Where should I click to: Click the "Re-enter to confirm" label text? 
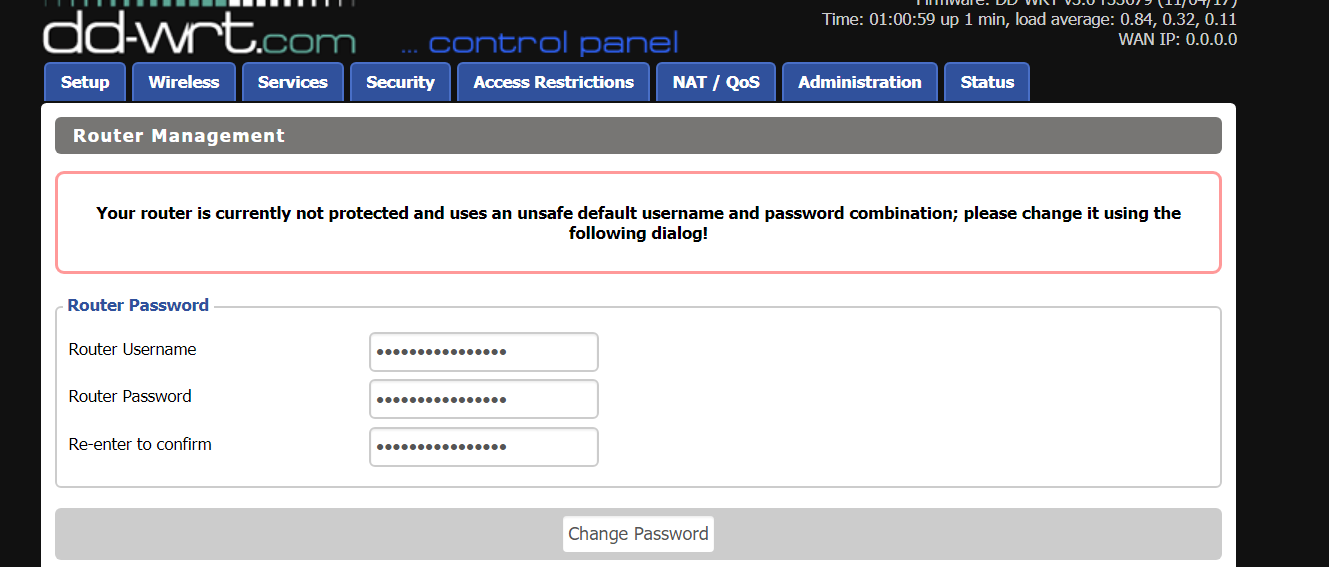[140, 445]
